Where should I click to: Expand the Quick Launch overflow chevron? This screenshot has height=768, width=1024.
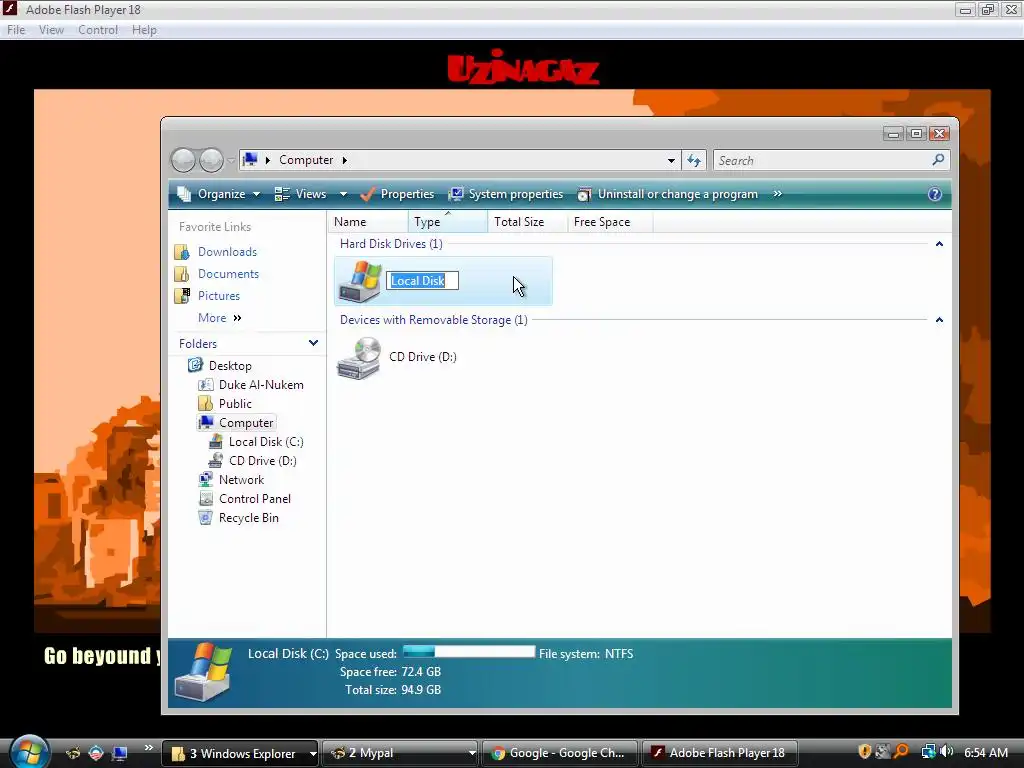coord(149,748)
